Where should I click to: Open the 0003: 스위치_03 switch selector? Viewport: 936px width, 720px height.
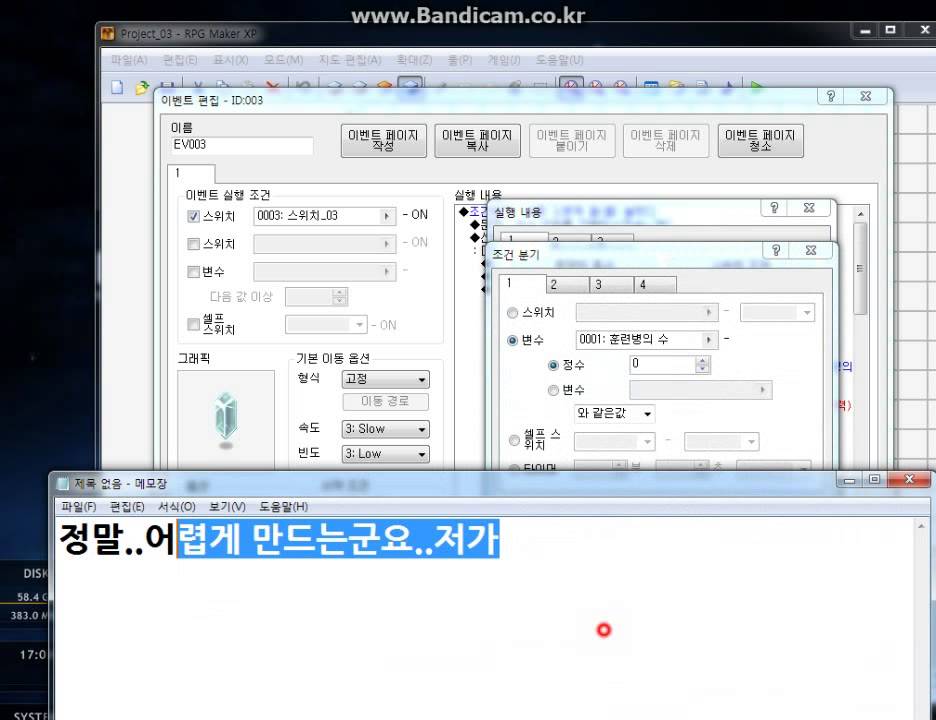(387, 216)
